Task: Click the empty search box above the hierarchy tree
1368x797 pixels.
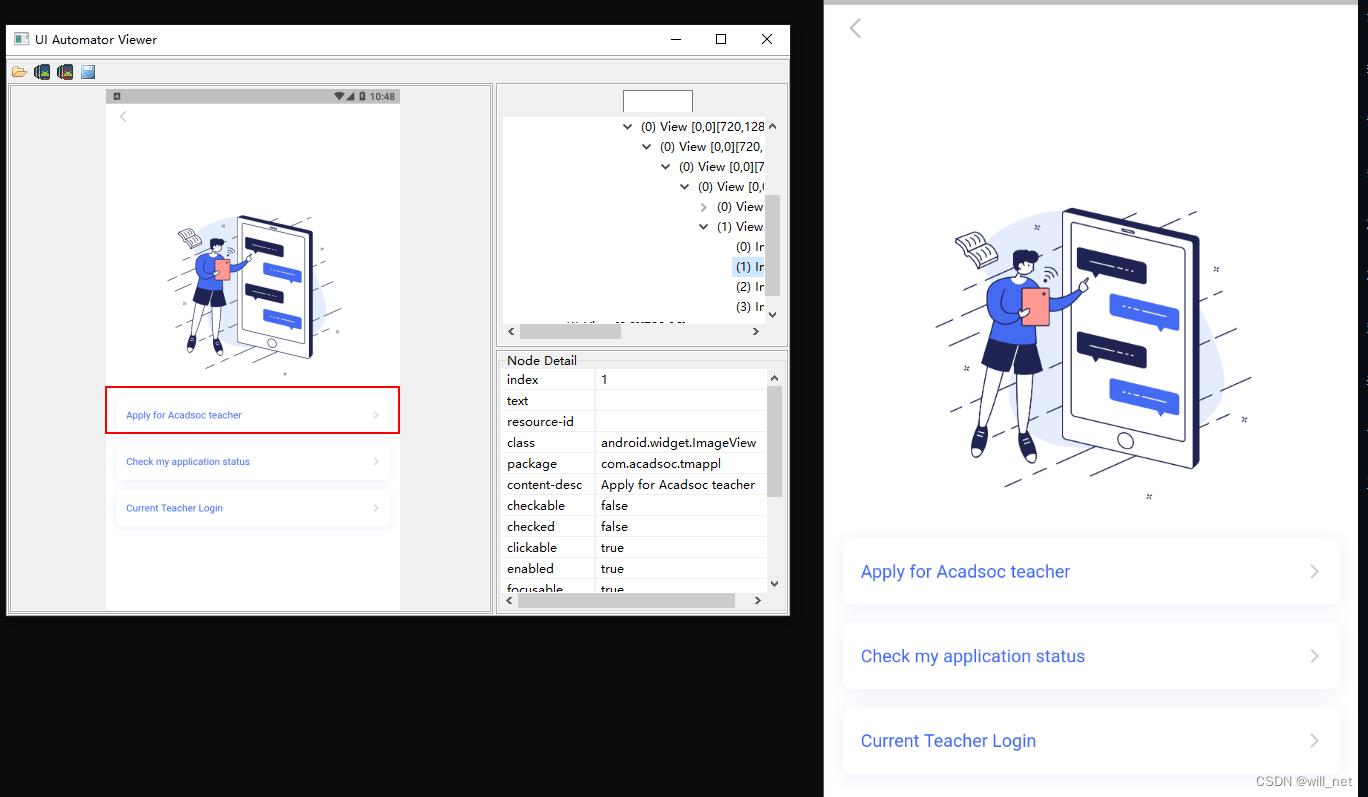Action: [658, 101]
